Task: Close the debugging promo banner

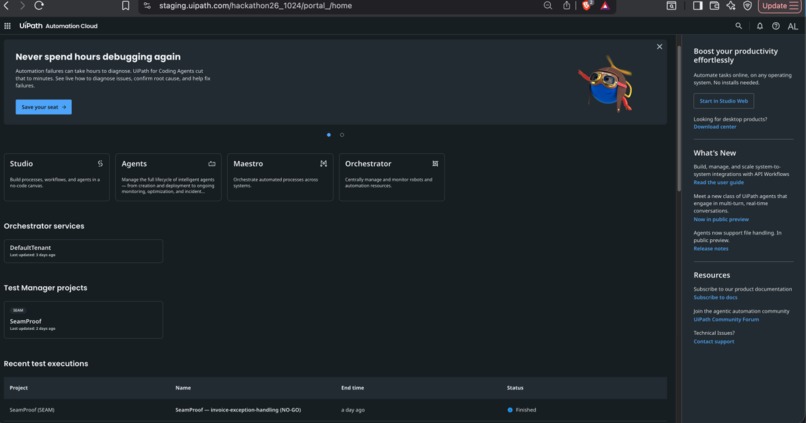Action: [x=660, y=47]
